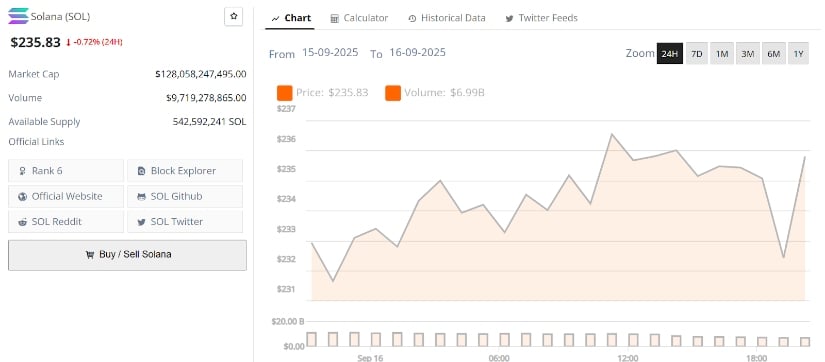Toggle the Price series legend swatch
The height and width of the screenshot is (362, 825).
(285, 93)
